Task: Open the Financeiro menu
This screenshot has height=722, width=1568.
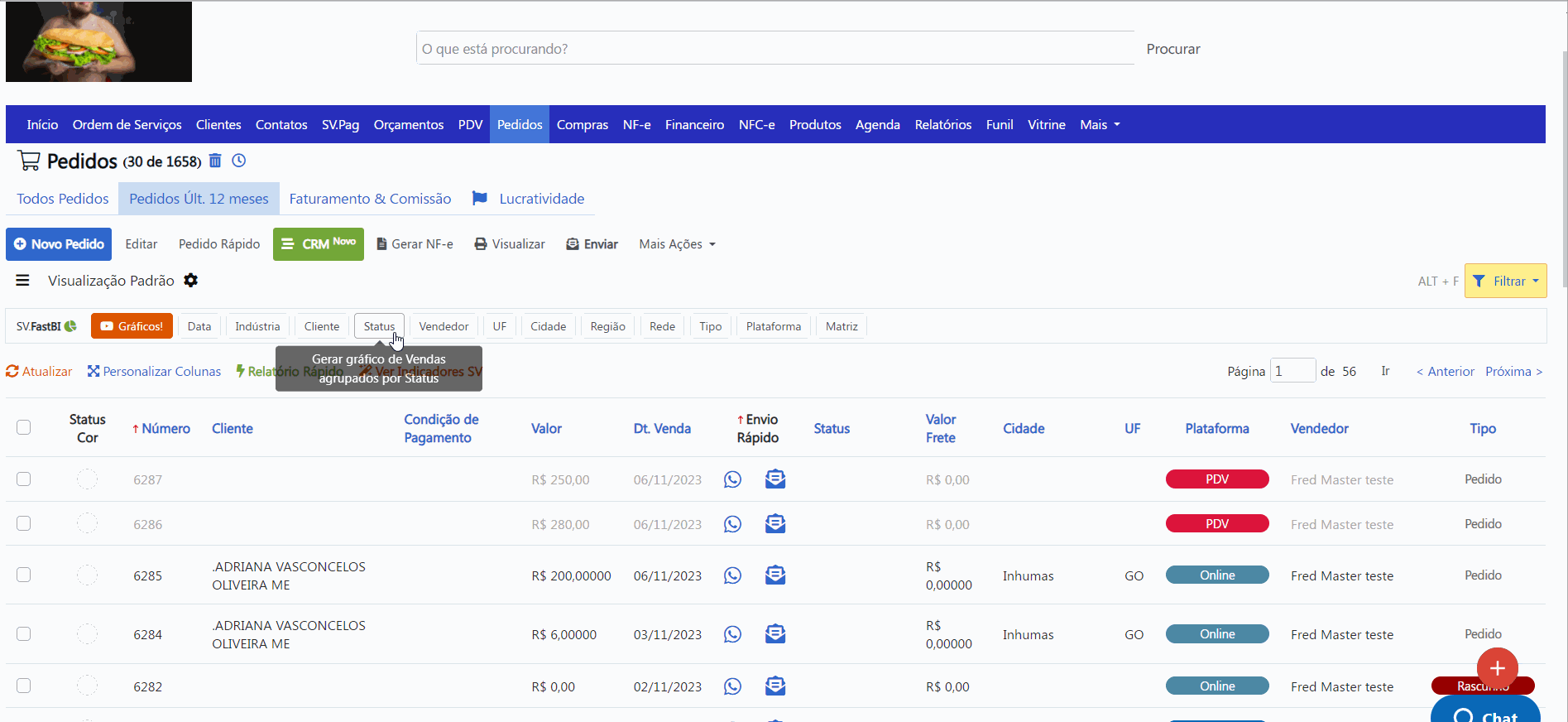Action: point(694,124)
